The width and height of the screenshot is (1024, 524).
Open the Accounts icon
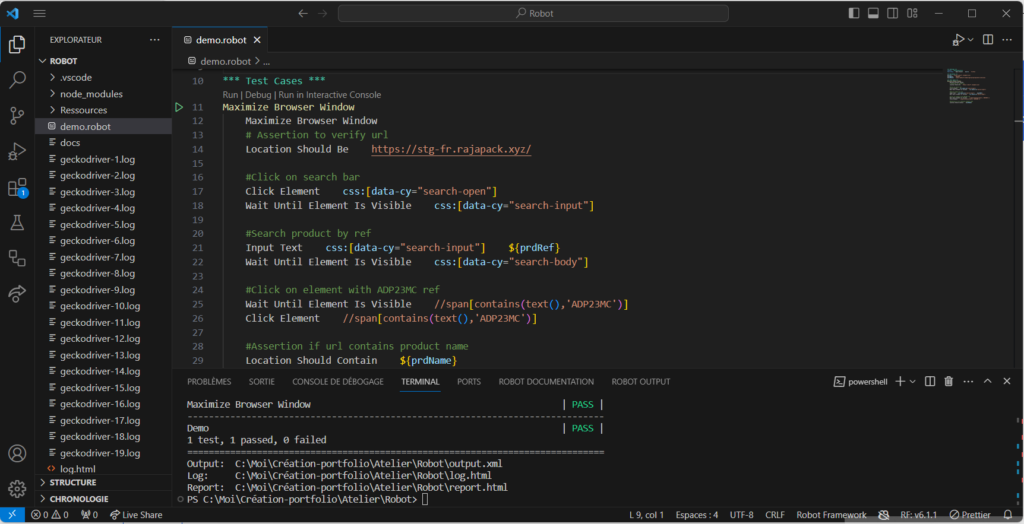coord(17,453)
